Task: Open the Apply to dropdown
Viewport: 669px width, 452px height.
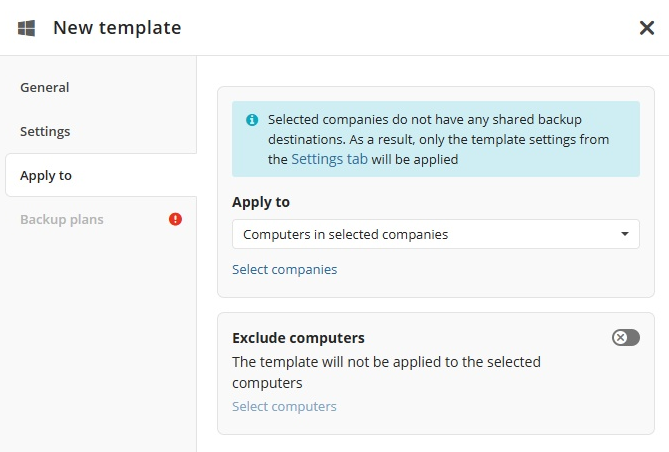Action: click(x=436, y=234)
